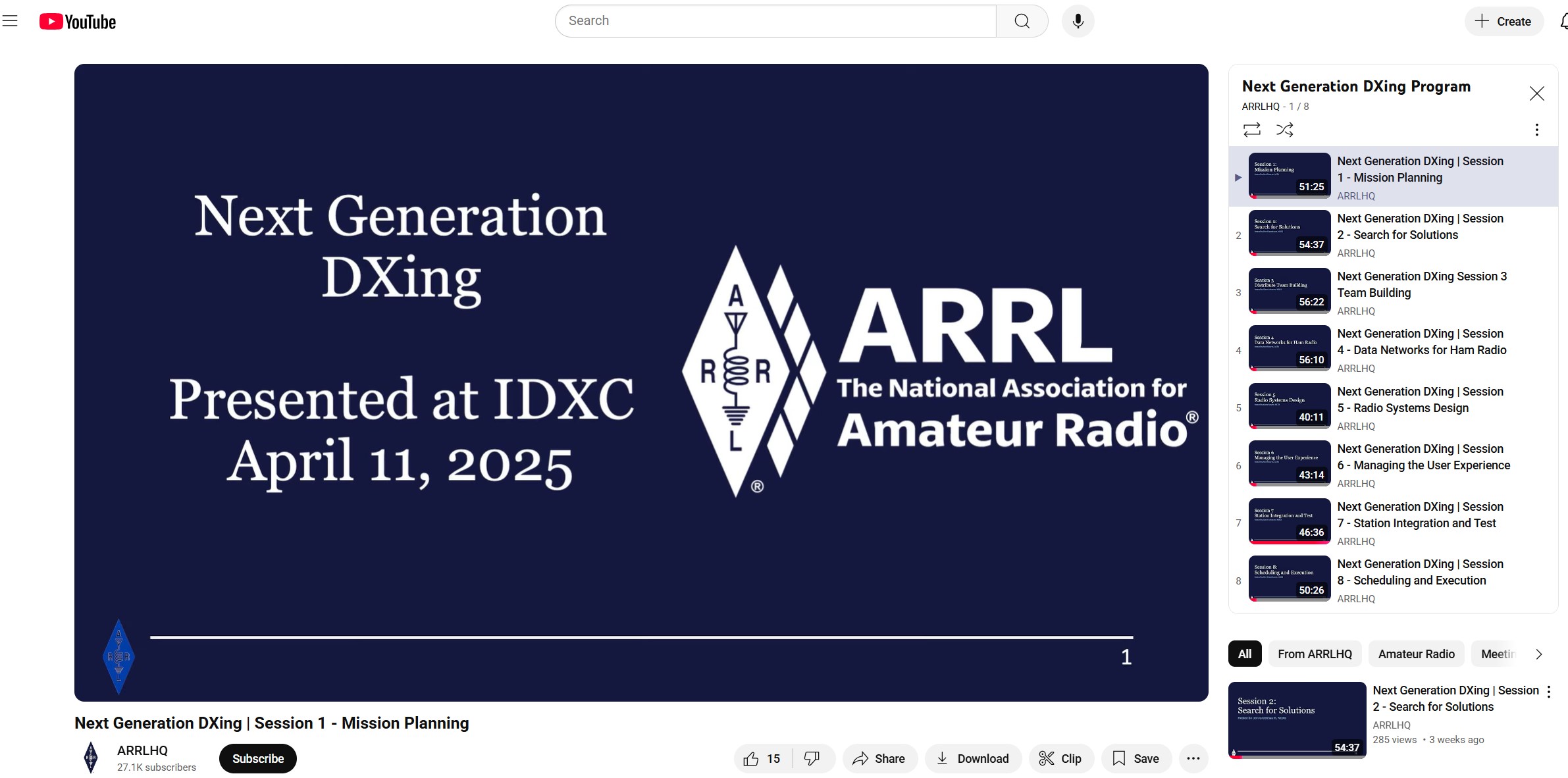
Task: Open playlist three-dot options menu
Action: pyautogui.click(x=1536, y=130)
